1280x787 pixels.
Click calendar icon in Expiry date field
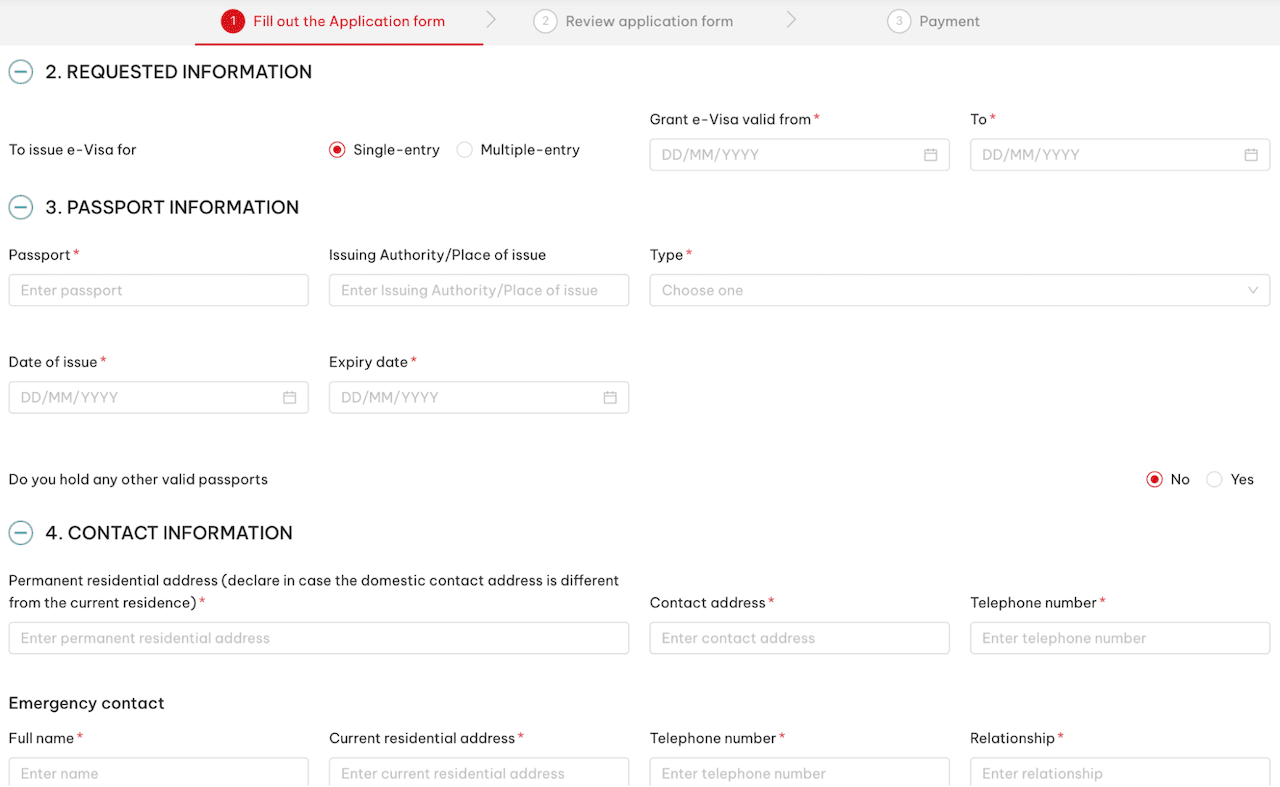tap(610, 397)
